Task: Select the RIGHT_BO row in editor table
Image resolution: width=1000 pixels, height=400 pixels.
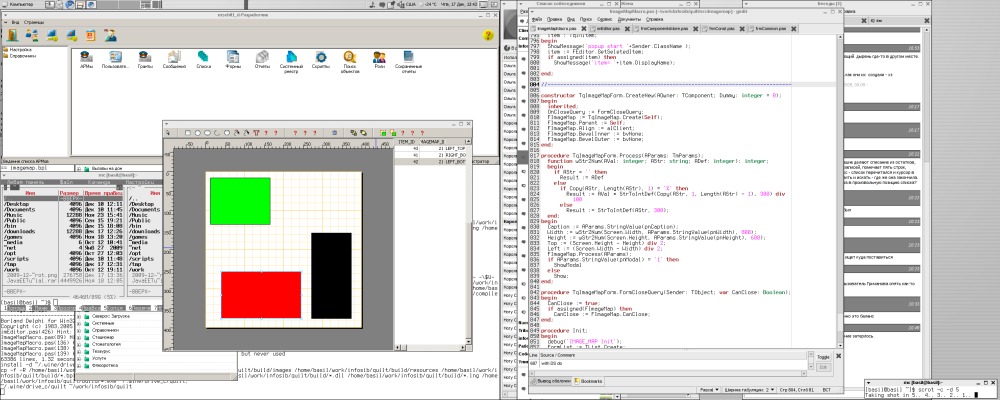Action: pyautogui.click(x=430, y=155)
